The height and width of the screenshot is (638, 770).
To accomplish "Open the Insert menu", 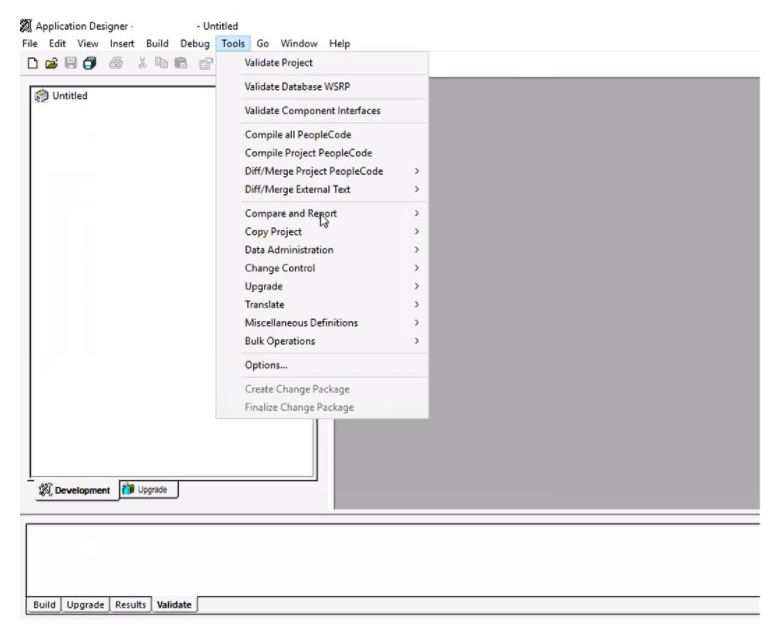I will click(122, 43).
